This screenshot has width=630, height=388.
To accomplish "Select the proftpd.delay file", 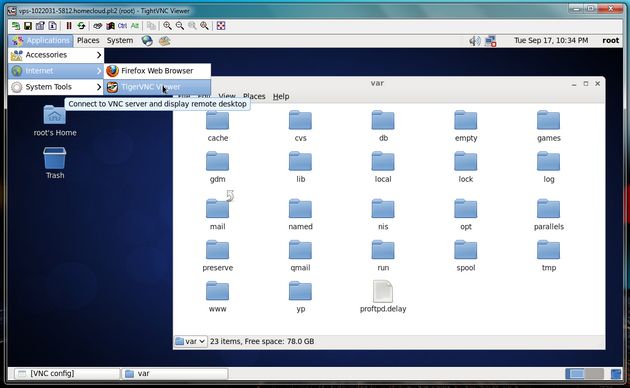I will click(x=383, y=297).
